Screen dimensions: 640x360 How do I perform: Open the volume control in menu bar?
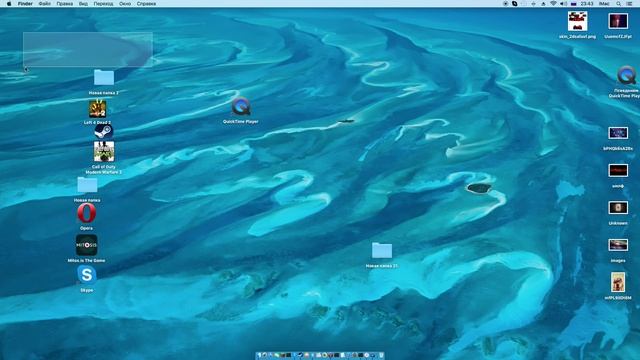[x=563, y=4]
